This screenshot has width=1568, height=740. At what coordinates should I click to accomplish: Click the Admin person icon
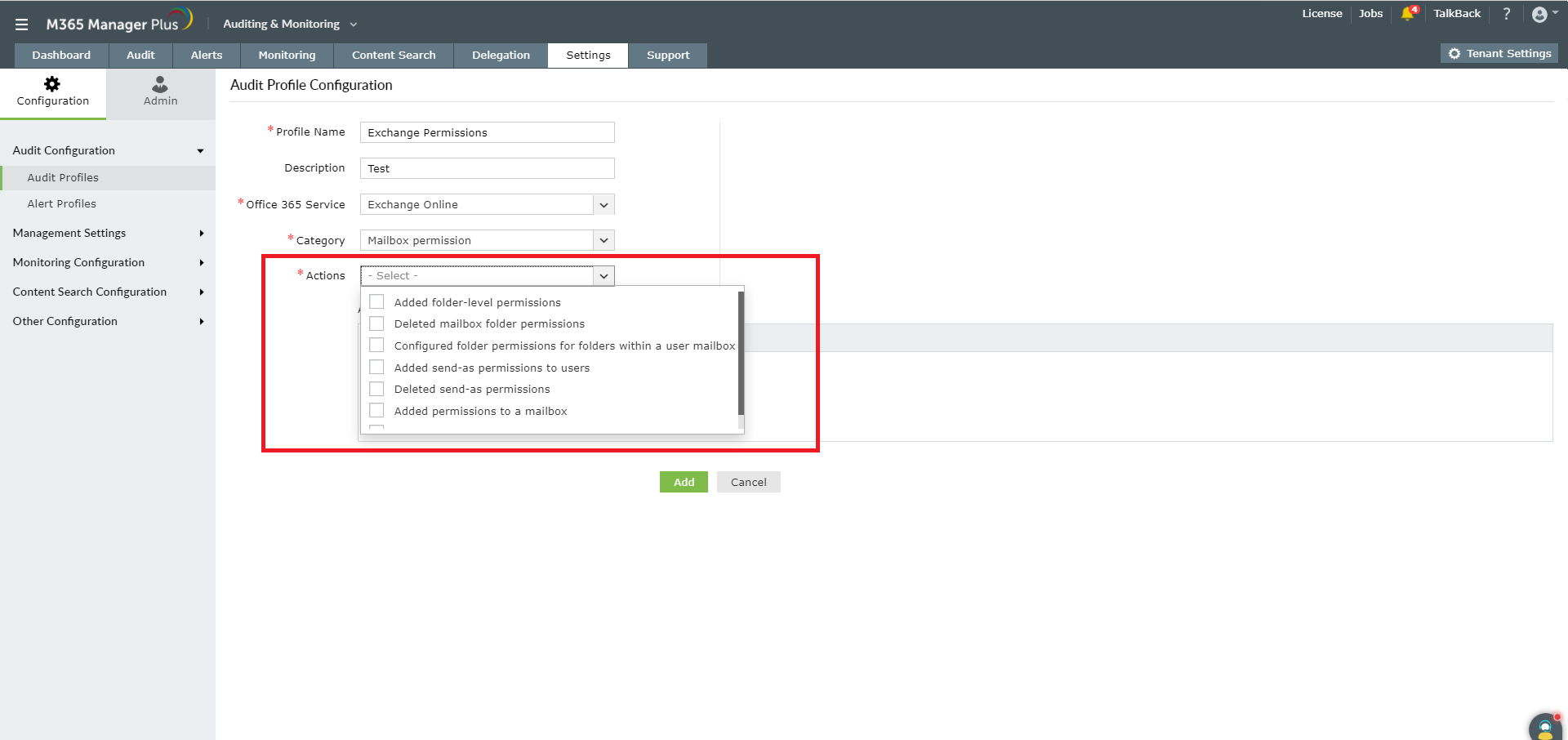click(x=160, y=83)
